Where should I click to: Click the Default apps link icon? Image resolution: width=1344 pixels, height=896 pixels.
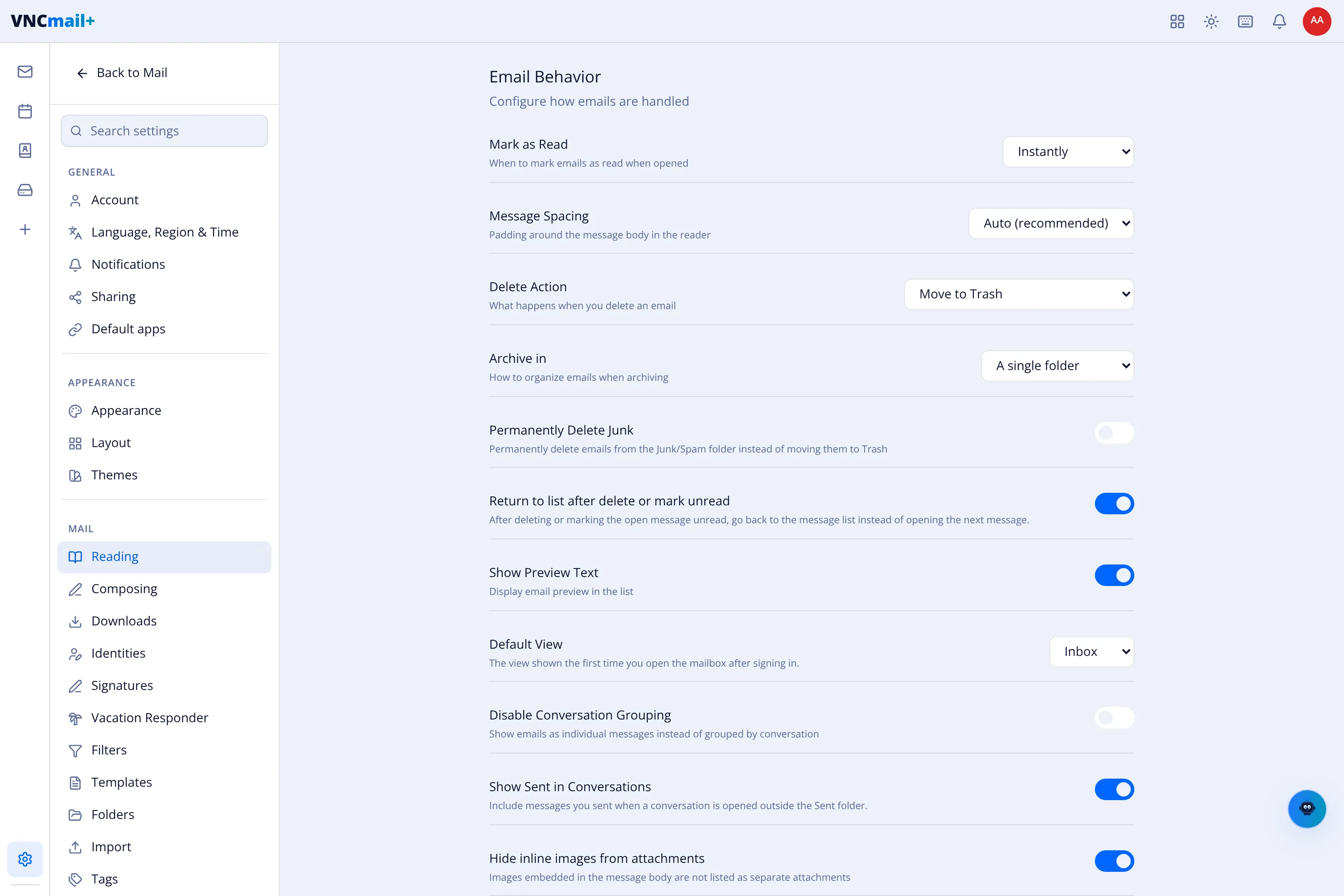tap(75, 329)
